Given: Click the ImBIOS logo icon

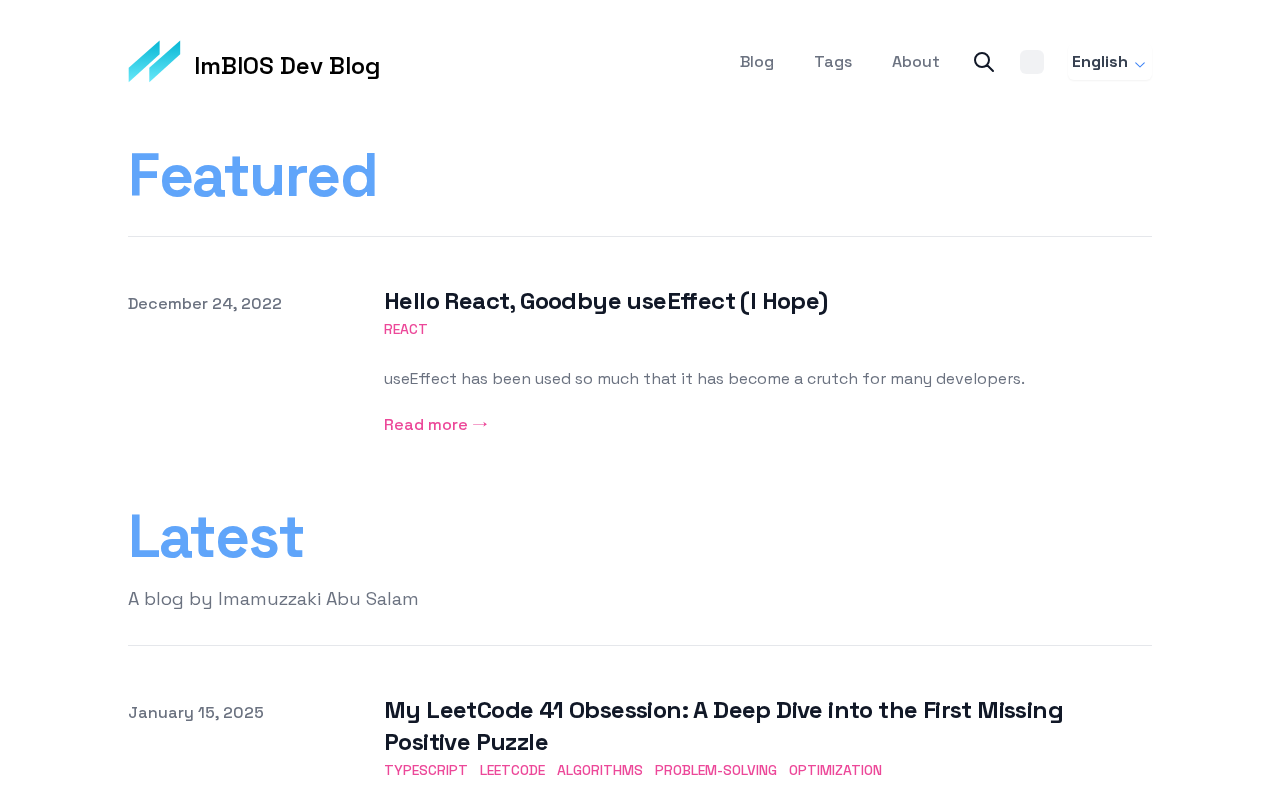Looking at the screenshot, I should pos(154,62).
